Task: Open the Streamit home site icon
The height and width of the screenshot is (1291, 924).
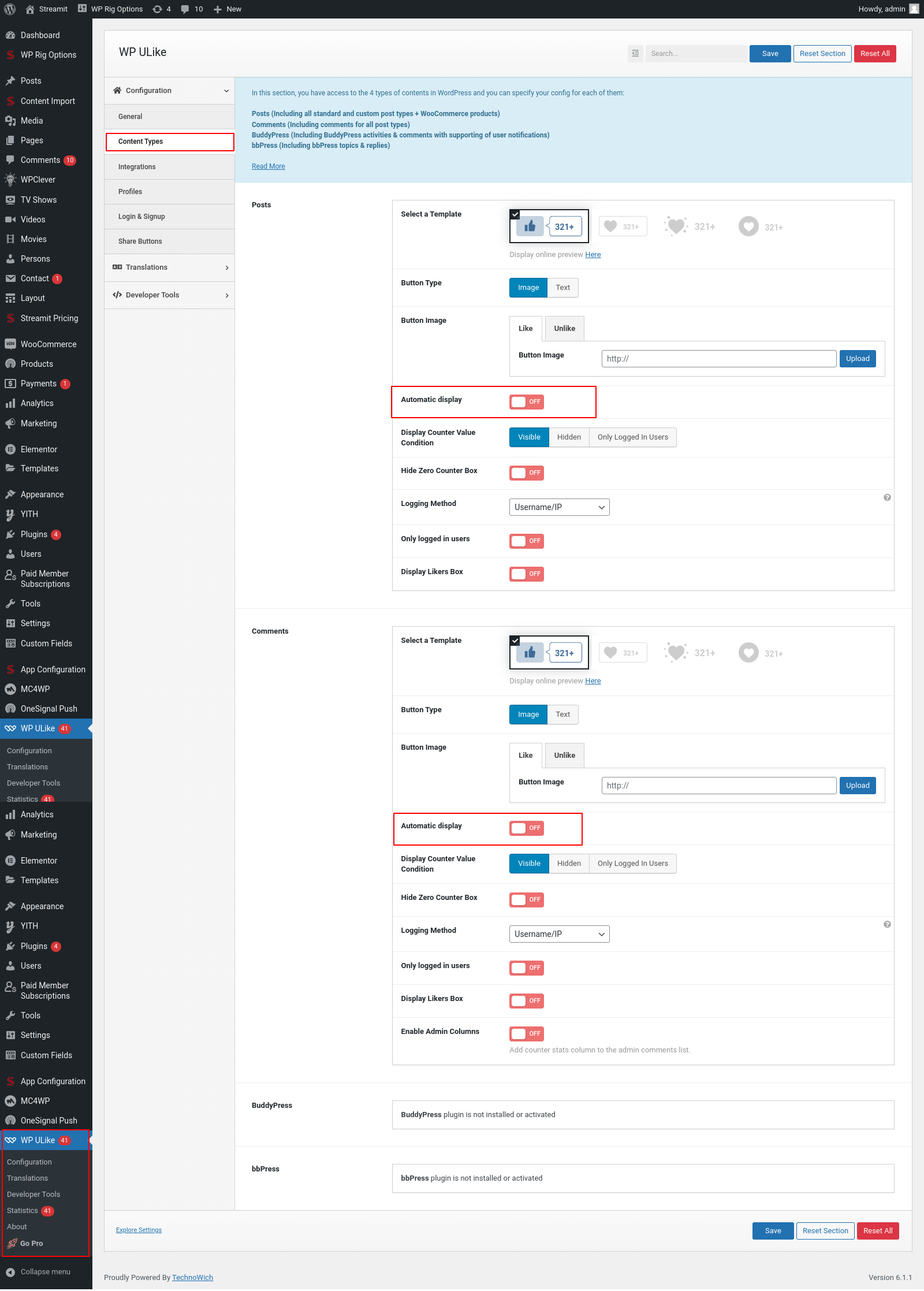Action: coord(30,9)
